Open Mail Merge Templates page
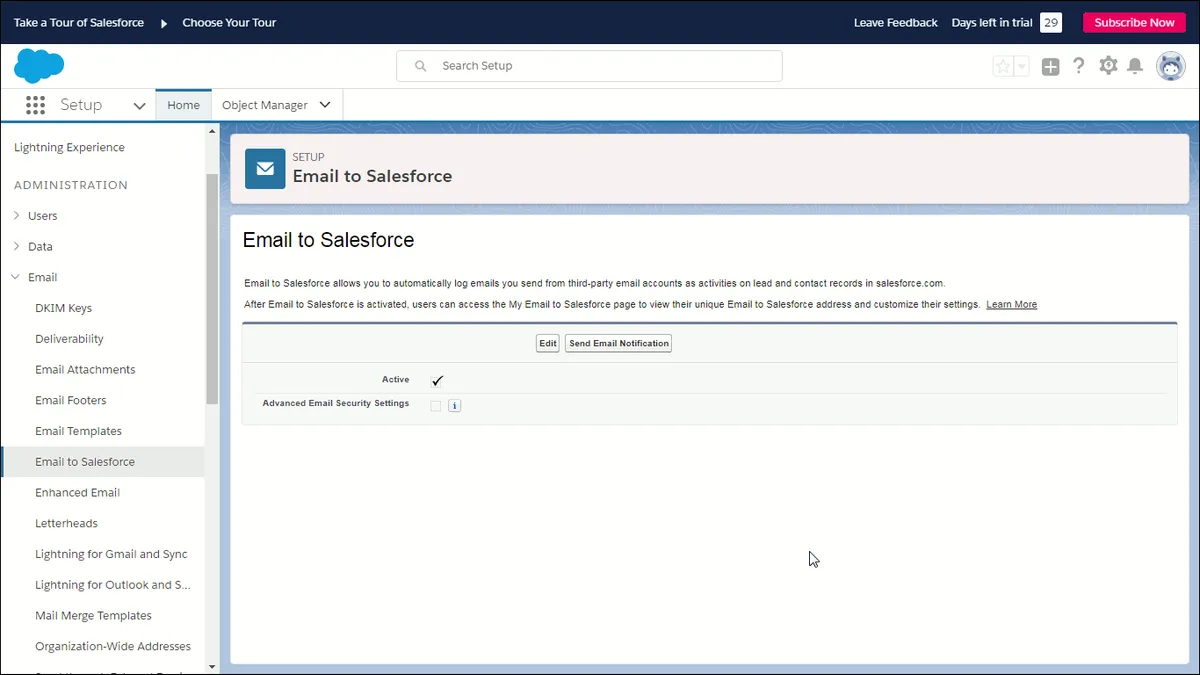The image size is (1200, 675). (93, 616)
